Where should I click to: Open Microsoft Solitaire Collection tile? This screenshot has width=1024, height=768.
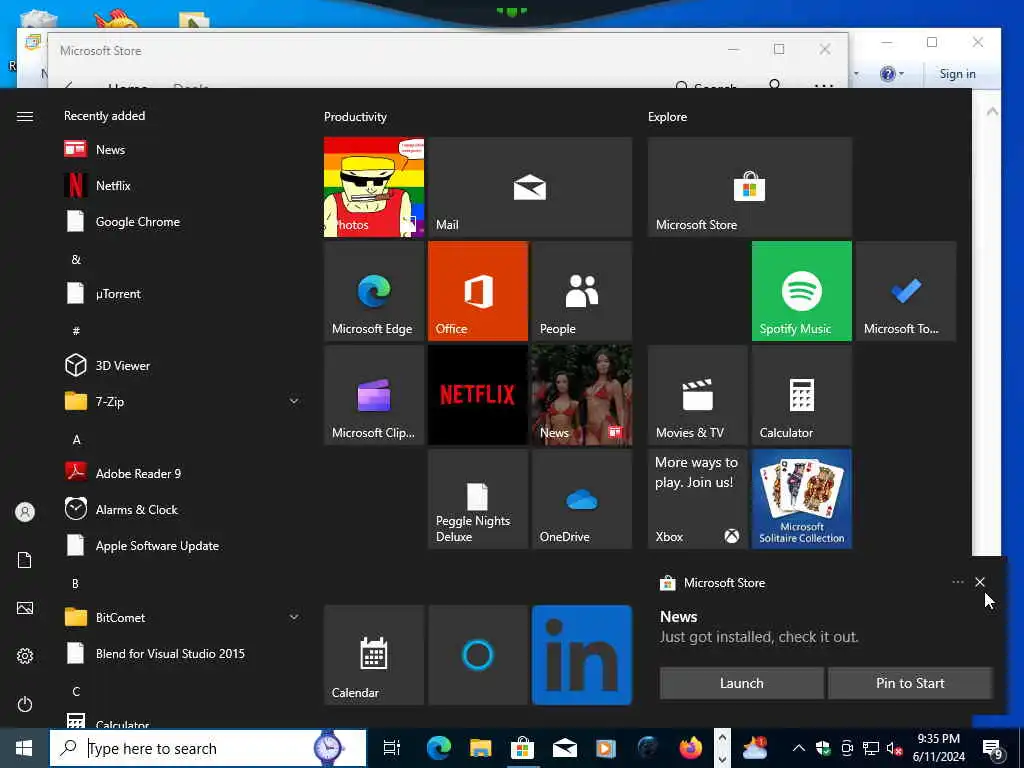(801, 499)
